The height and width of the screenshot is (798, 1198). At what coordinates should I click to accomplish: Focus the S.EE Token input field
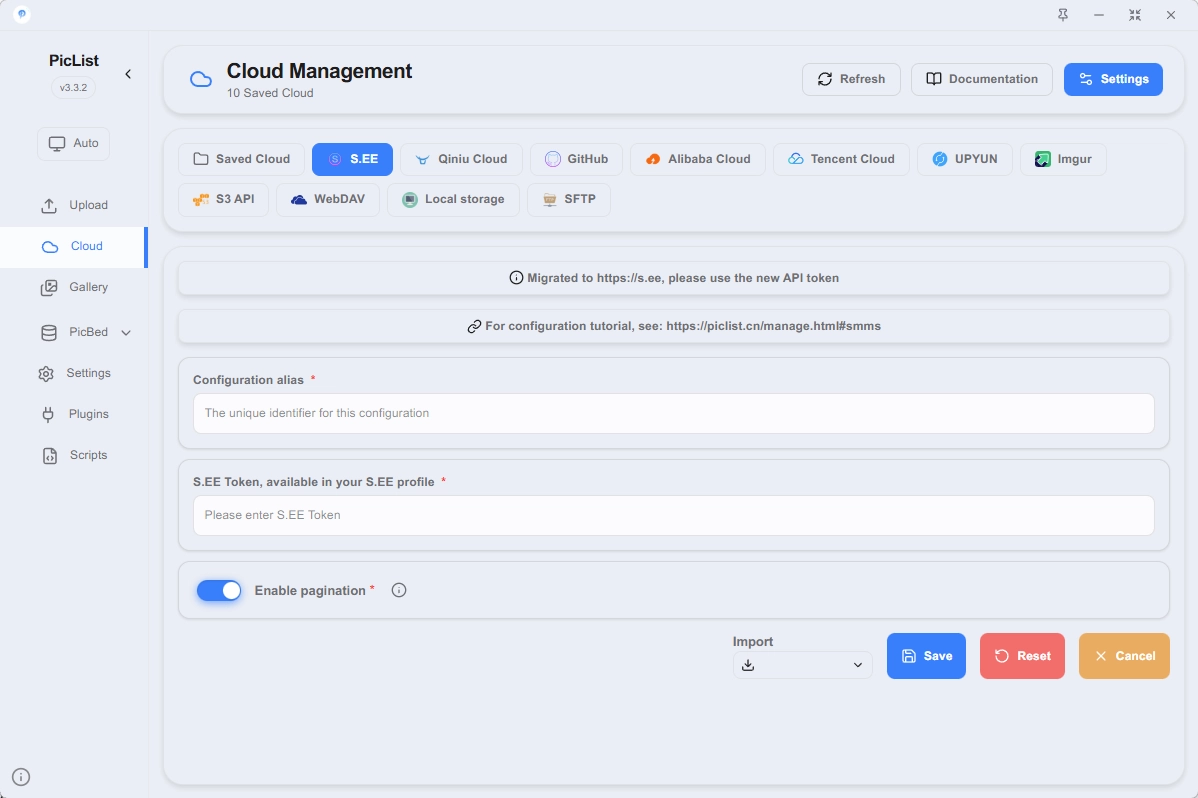[674, 515]
